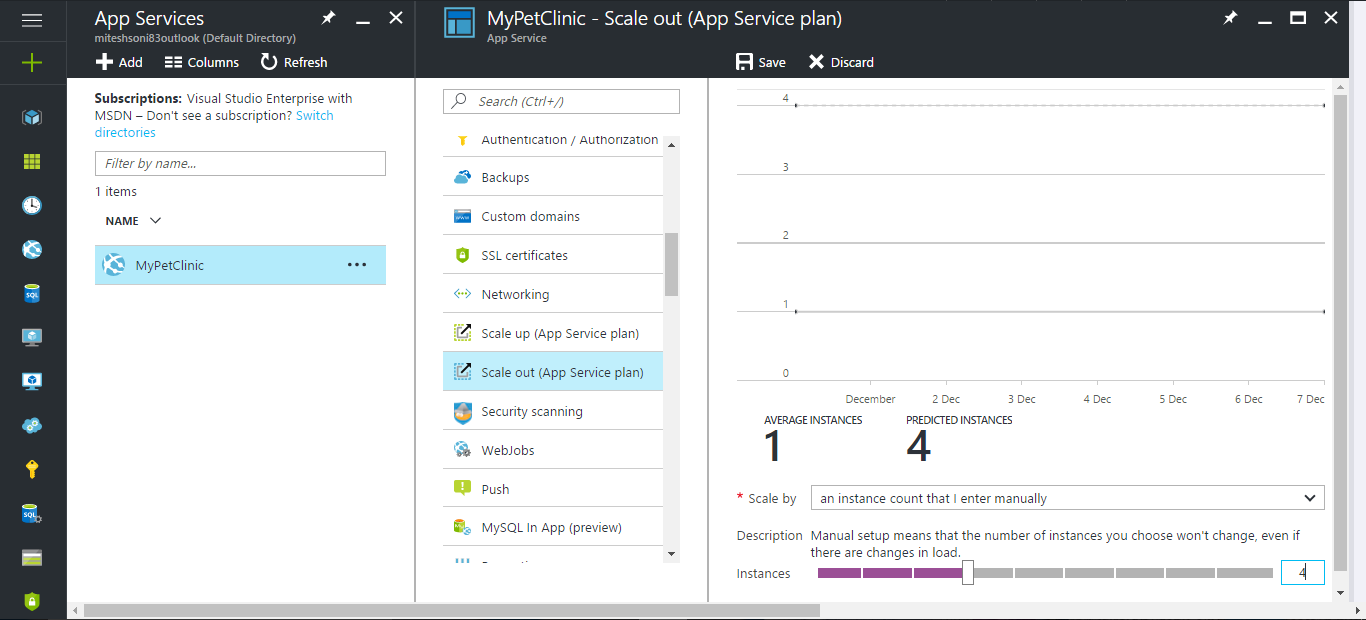Open Scale up (App Service plan)

pos(553,333)
